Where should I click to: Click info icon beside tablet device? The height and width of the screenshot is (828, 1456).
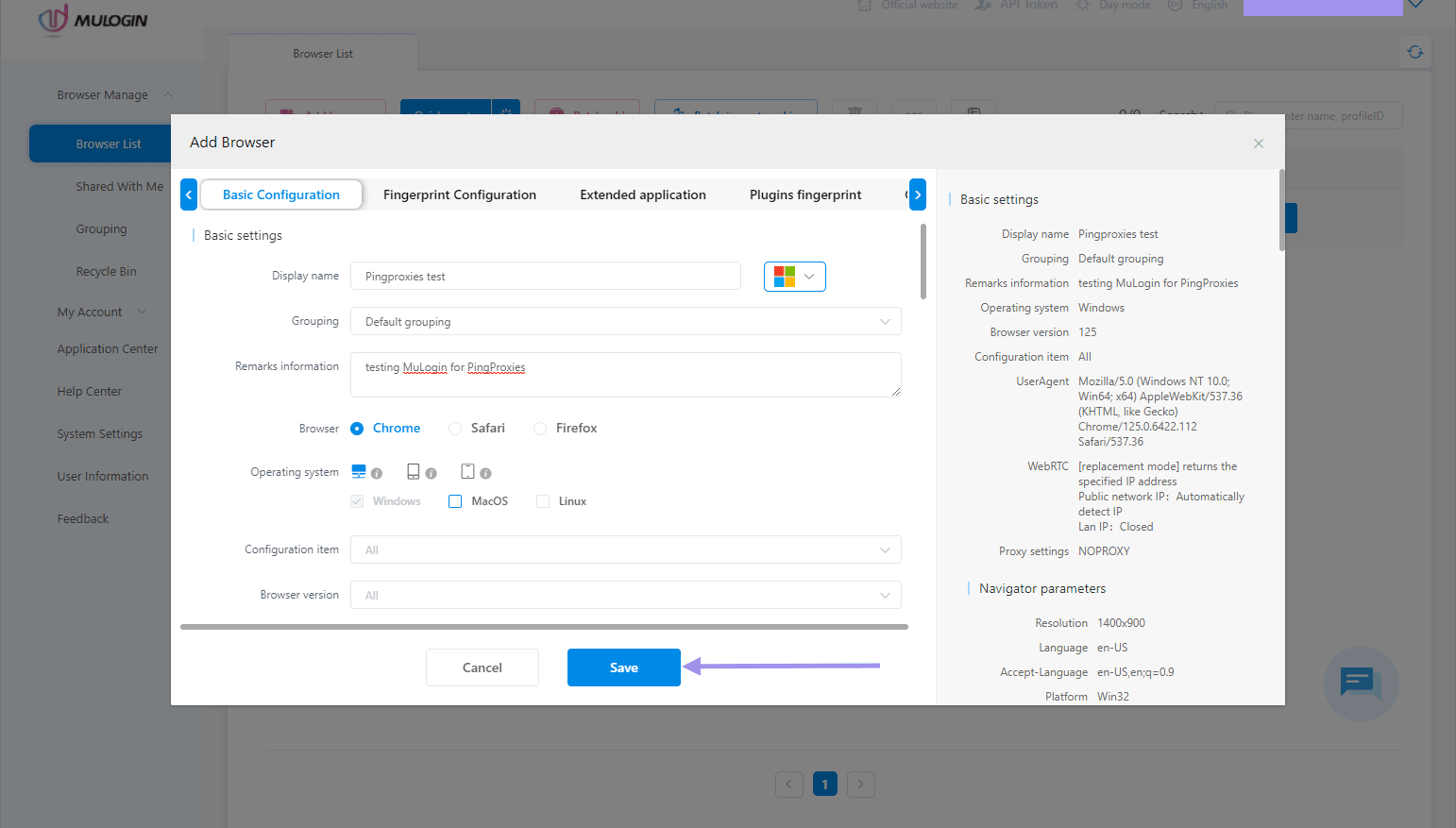point(431,473)
